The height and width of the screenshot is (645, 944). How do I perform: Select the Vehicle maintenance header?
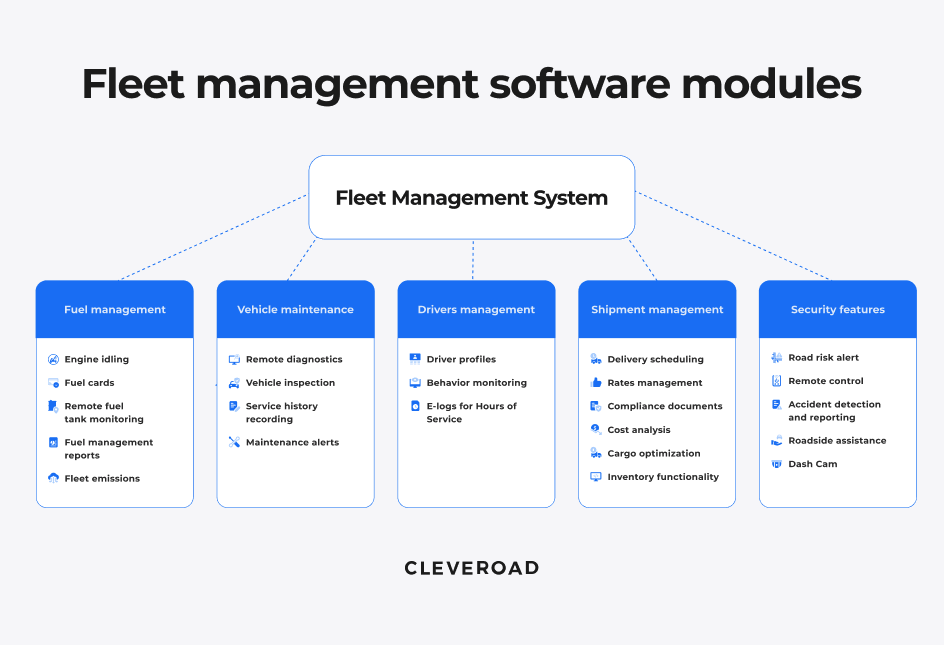tap(296, 309)
